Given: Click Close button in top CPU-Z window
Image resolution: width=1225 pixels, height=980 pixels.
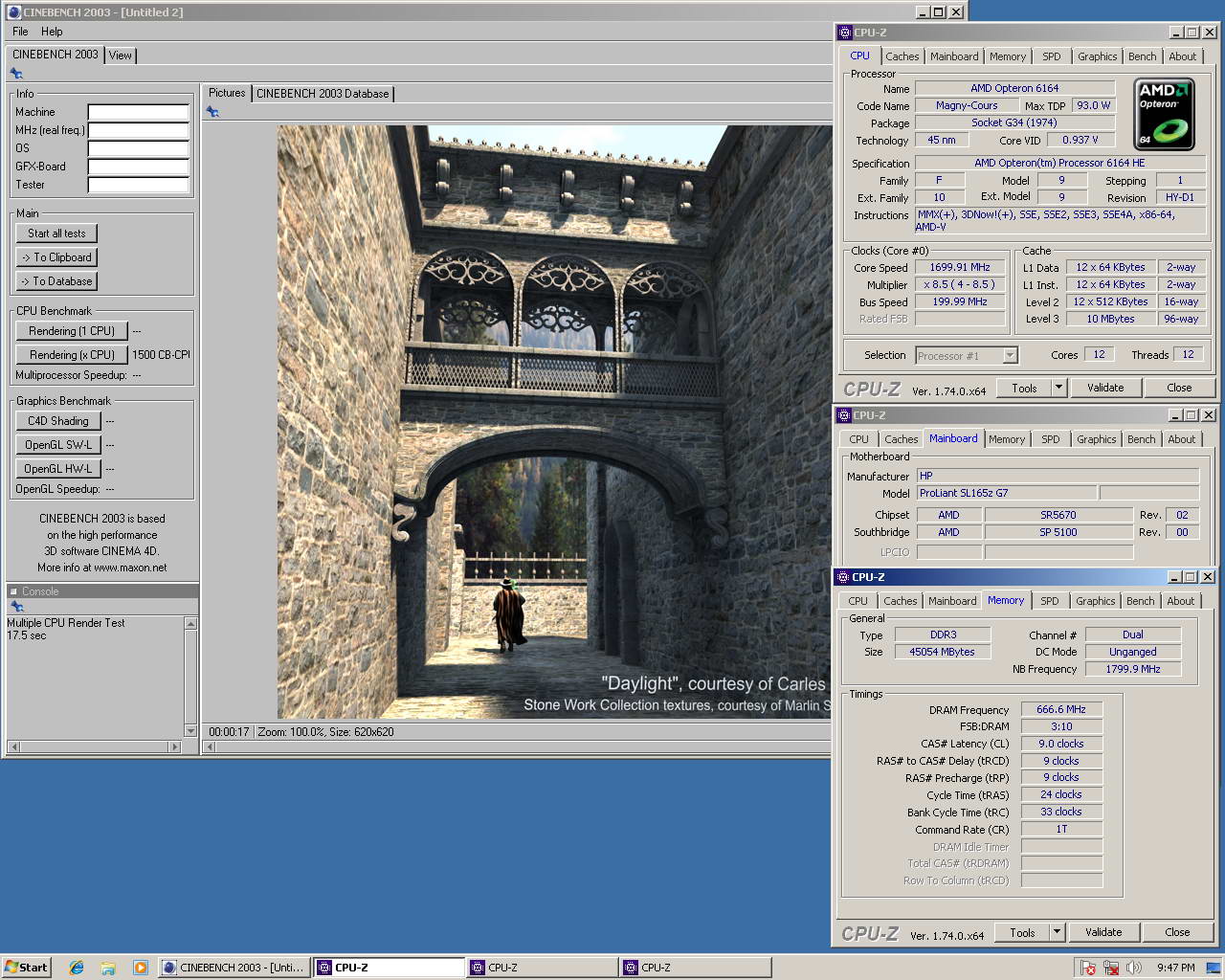Looking at the screenshot, I should click(x=1179, y=388).
